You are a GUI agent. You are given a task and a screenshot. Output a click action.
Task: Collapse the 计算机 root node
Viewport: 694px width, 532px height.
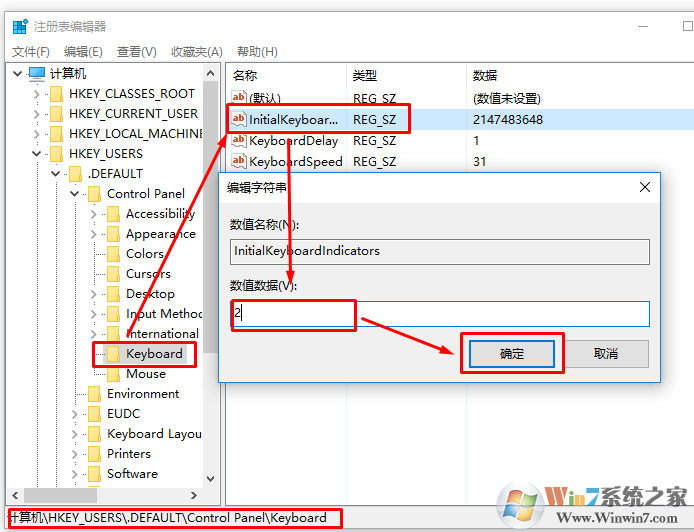click(x=17, y=73)
